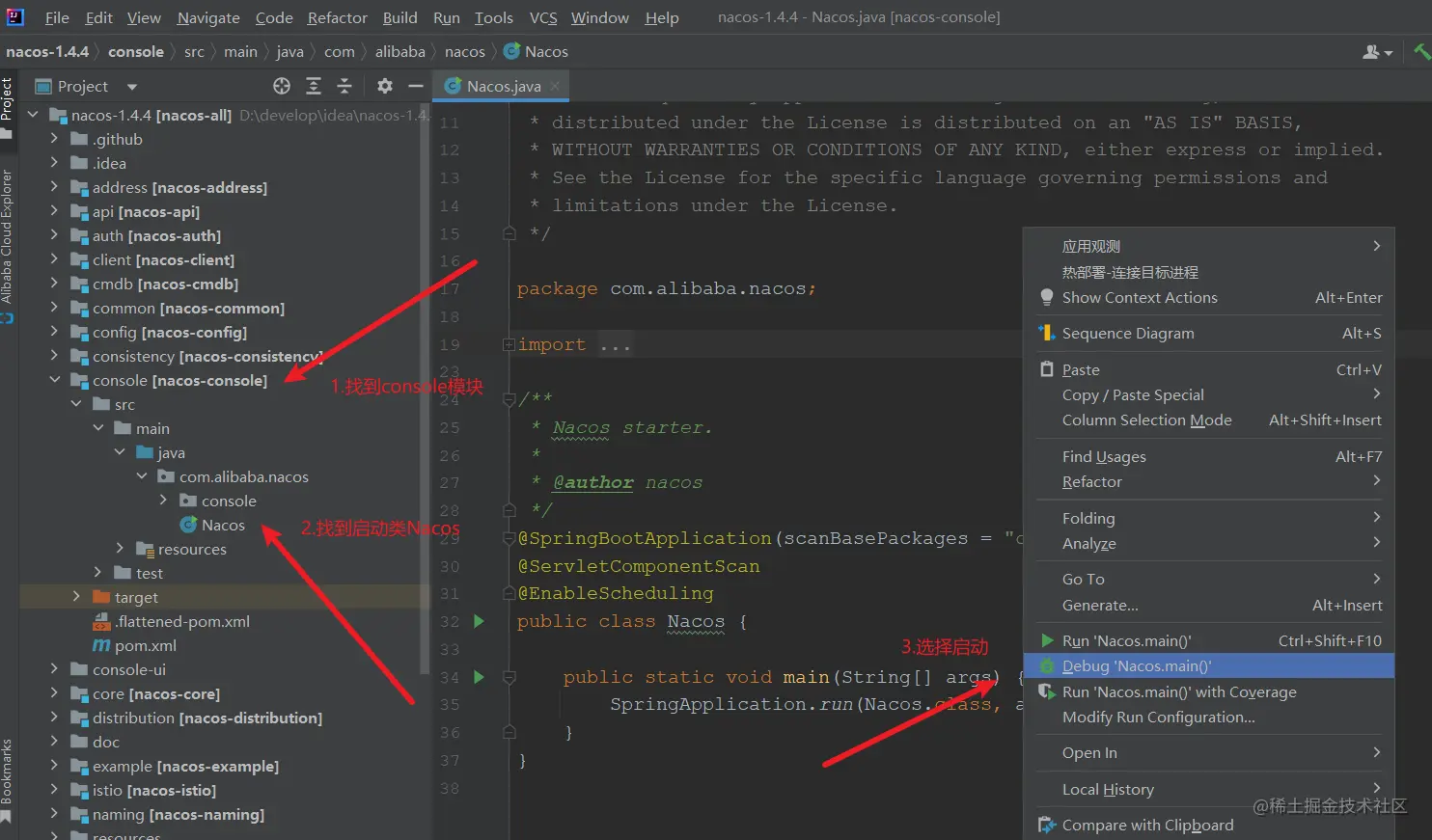Click the run gutter arrow beside class Nacos
Screen dimensions: 1432x840
[x=479, y=621]
